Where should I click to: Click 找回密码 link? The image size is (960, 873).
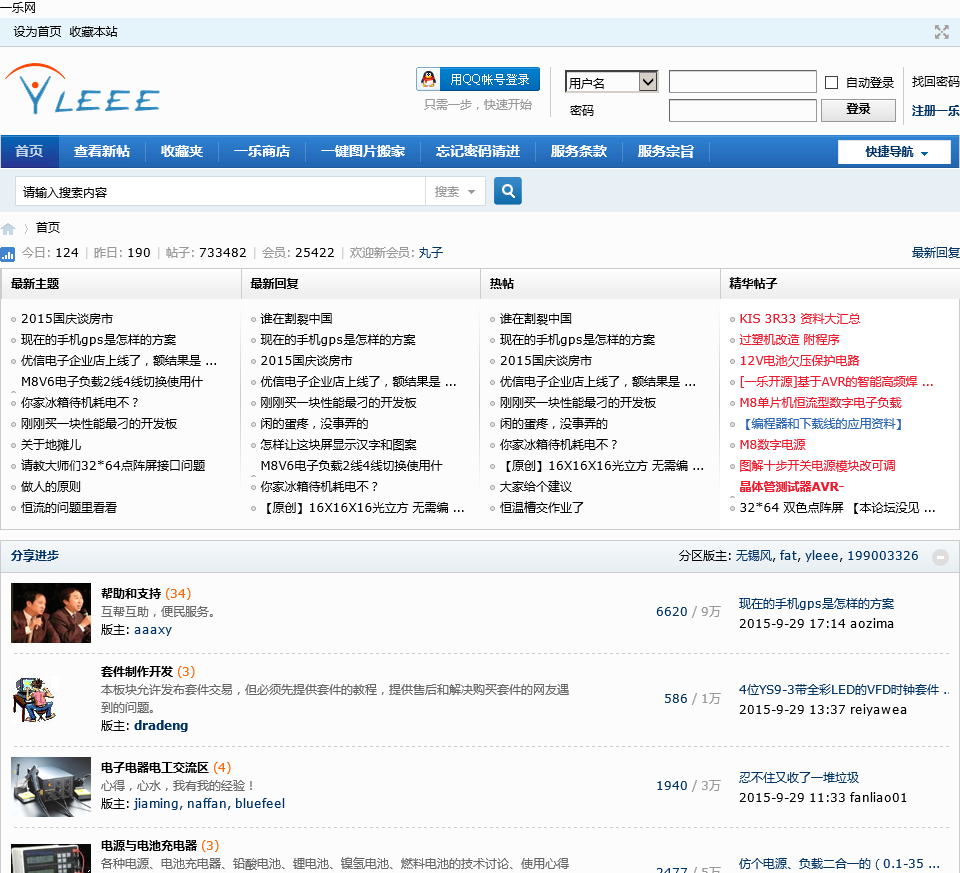click(936, 81)
